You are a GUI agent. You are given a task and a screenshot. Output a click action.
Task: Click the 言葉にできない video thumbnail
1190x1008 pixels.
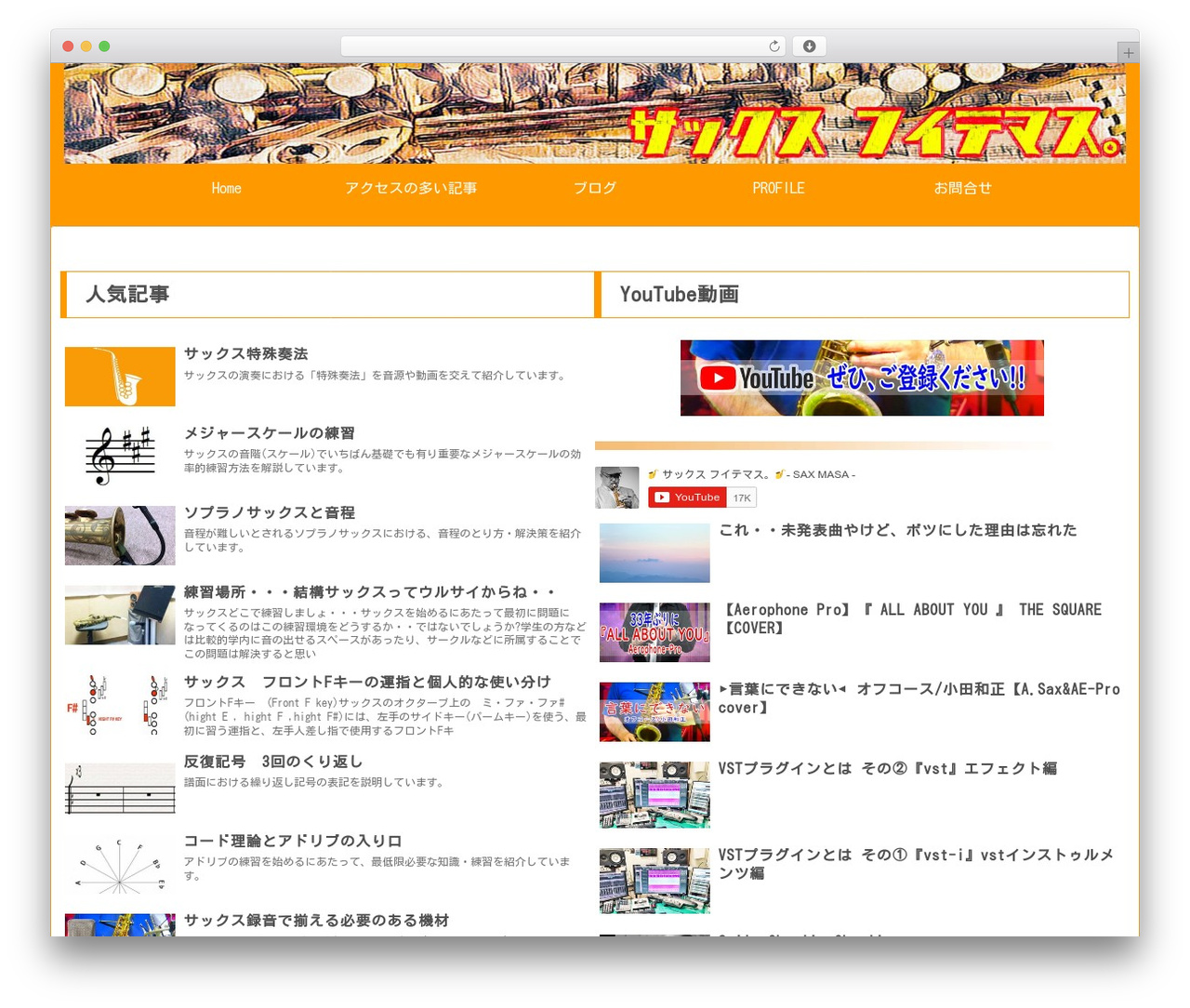654,712
